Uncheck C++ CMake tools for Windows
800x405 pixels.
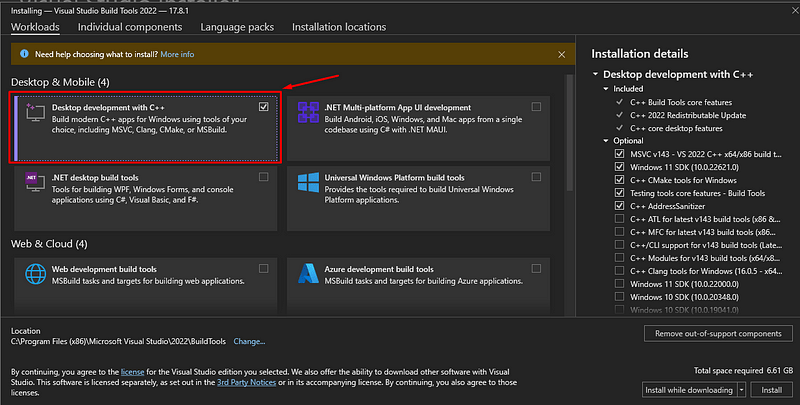click(619, 180)
